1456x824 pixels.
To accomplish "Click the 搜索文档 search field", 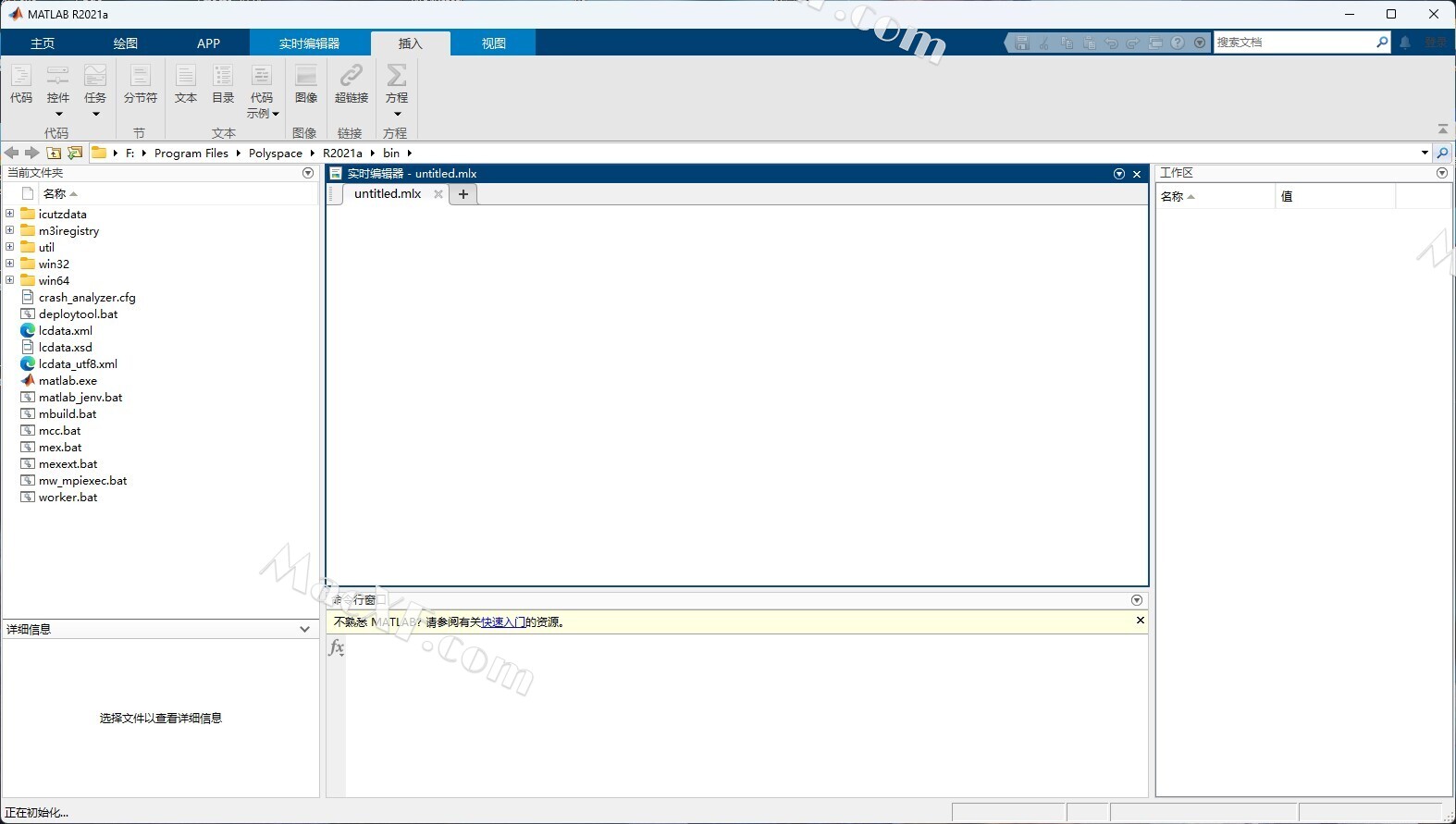I will pos(1294,43).
